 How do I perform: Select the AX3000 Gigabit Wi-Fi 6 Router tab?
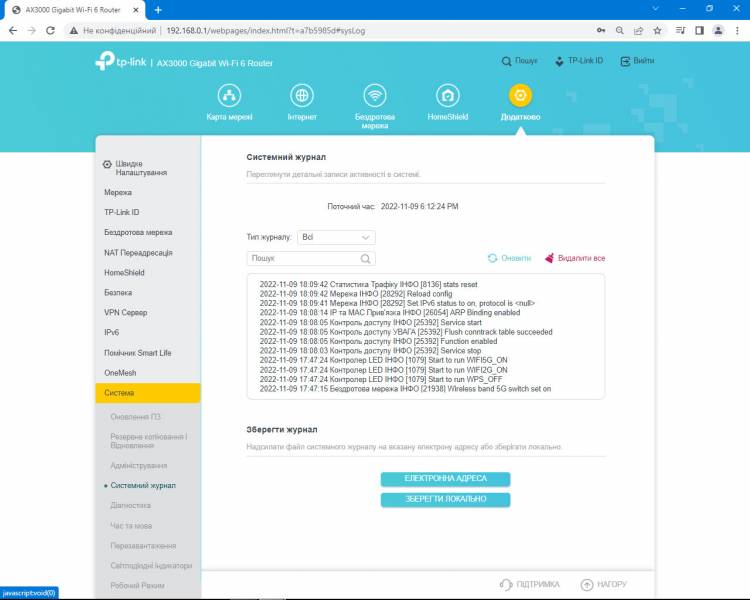pos(73,10)
